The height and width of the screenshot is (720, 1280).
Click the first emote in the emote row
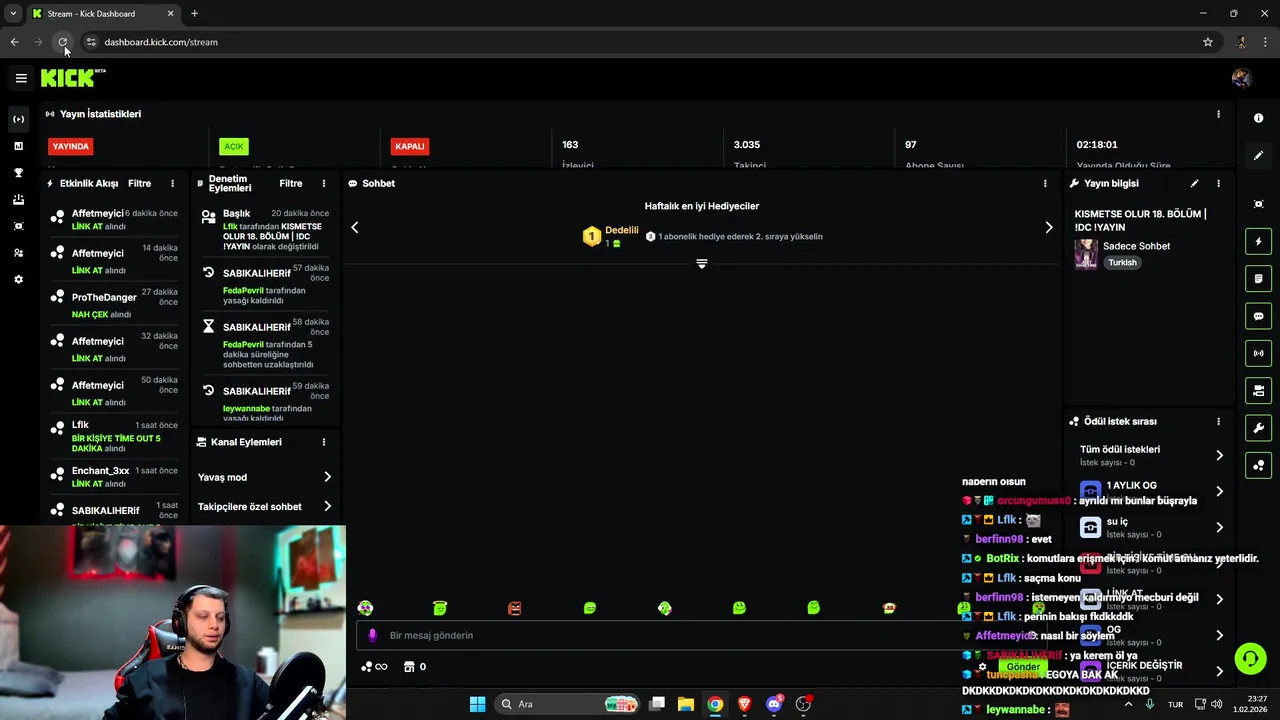coord(365,608)
